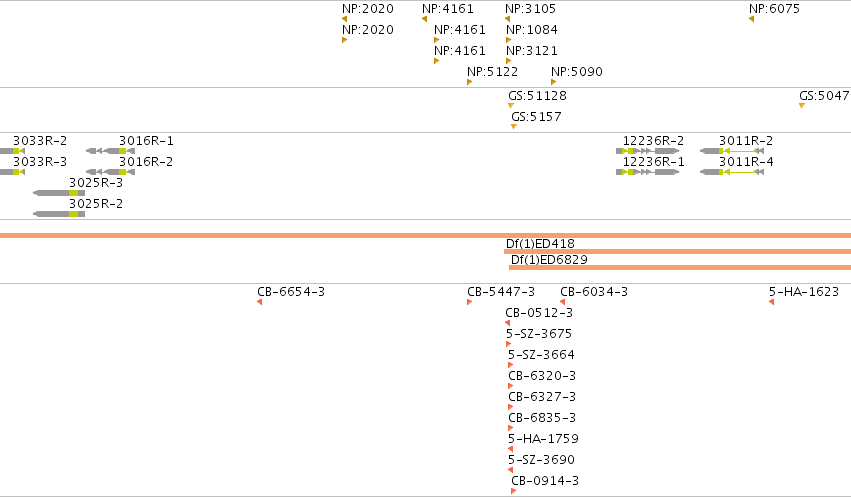Open the 3025R-2 transcript glyph
Screen dimensions: 851x497
(x=59, y=214)
